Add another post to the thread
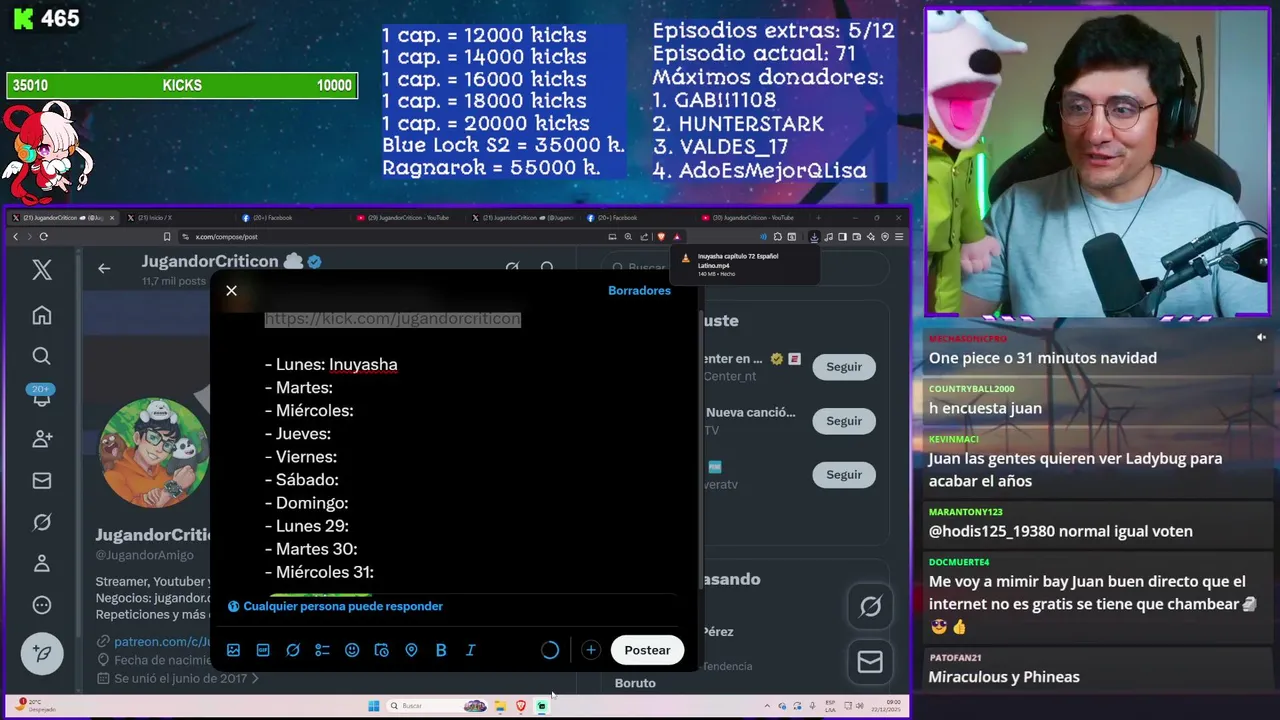Screen dimensions: 1280x720 591,650
